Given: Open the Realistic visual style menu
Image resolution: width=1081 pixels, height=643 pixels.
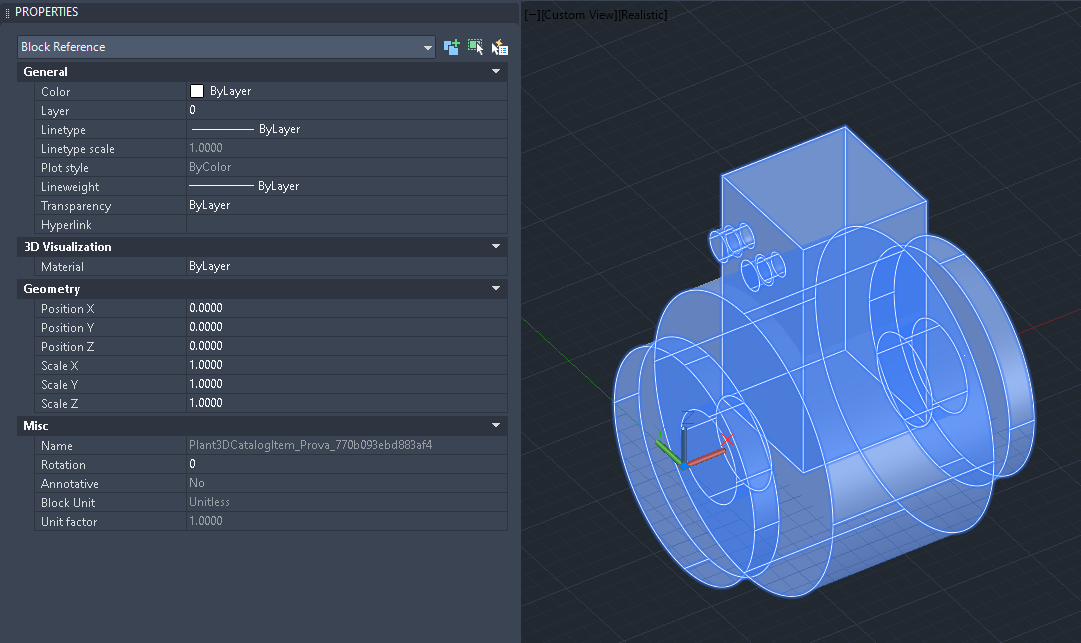Looking at the screenshot, I should 642,15.
